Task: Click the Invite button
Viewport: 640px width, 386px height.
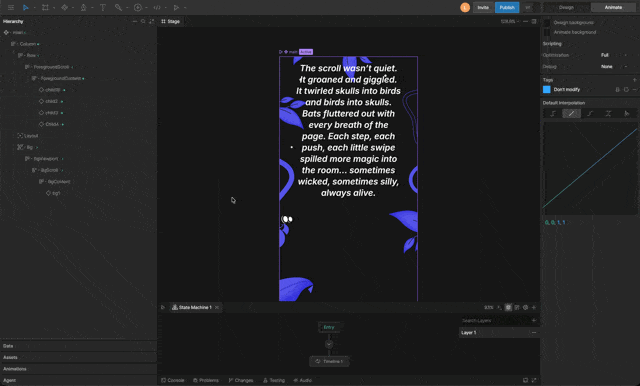Action: (483, 7)
